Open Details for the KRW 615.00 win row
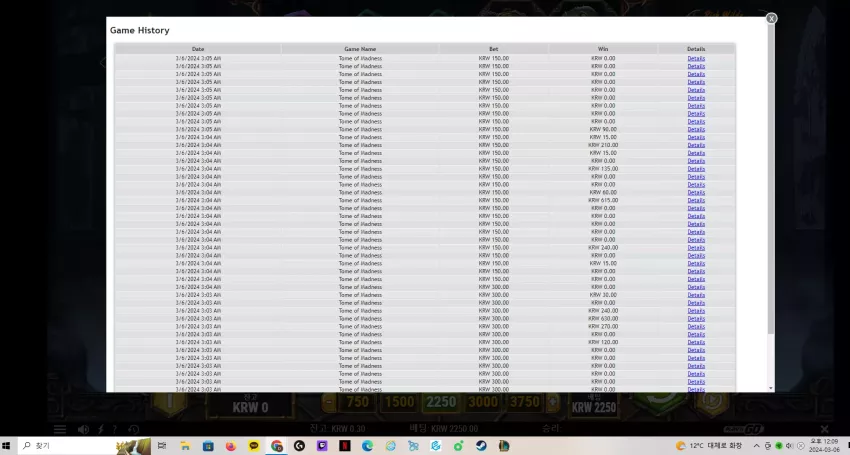Viewport: 850px width, 455px height. pyautogui.click(x=696, y=200)
